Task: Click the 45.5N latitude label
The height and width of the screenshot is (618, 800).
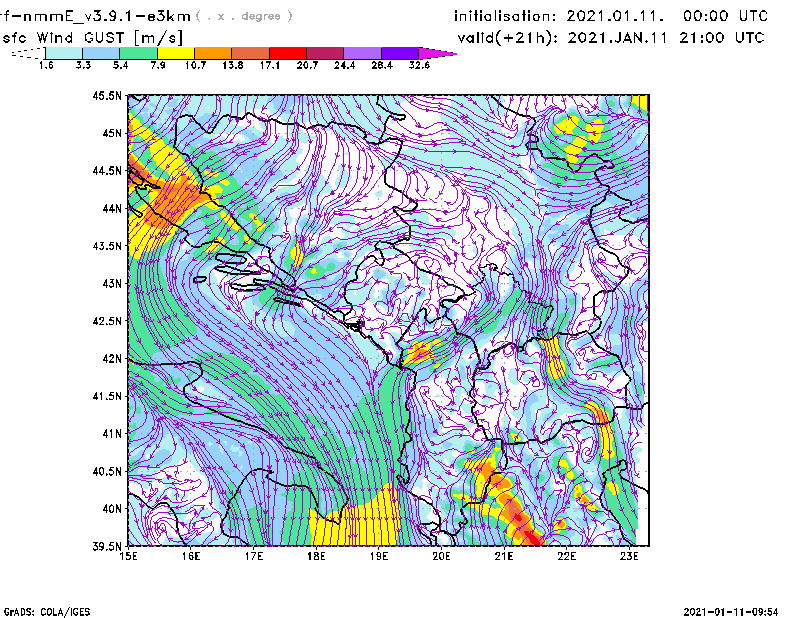Action: [x=107, y=95]
